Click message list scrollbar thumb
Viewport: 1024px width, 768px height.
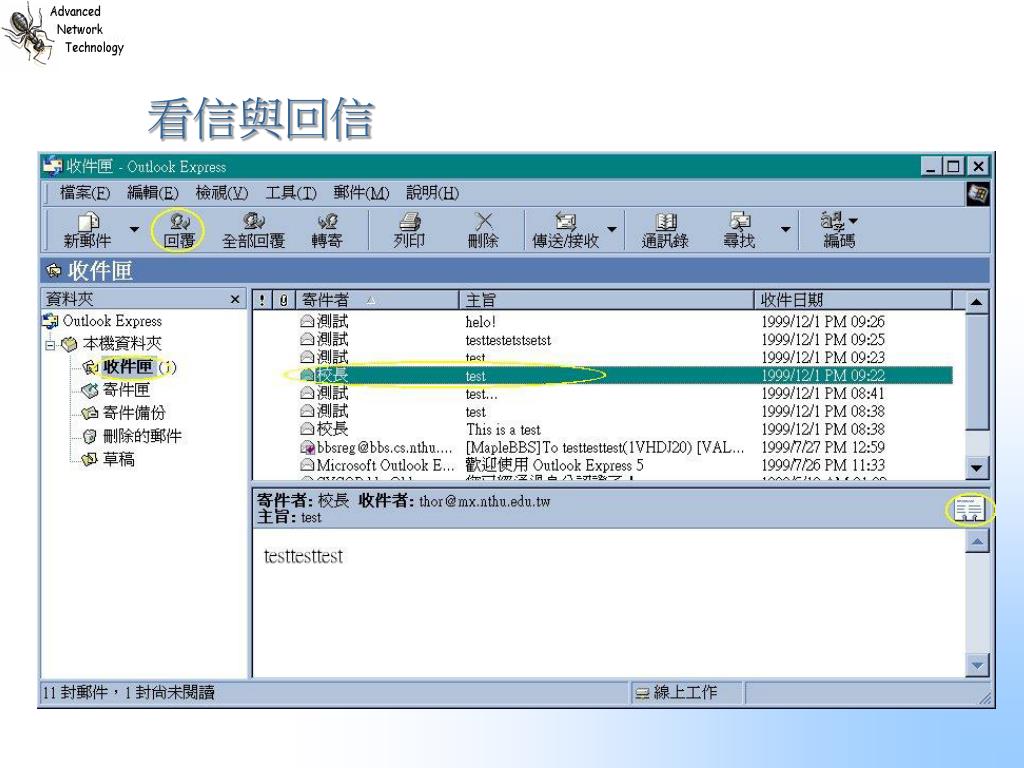976,372
